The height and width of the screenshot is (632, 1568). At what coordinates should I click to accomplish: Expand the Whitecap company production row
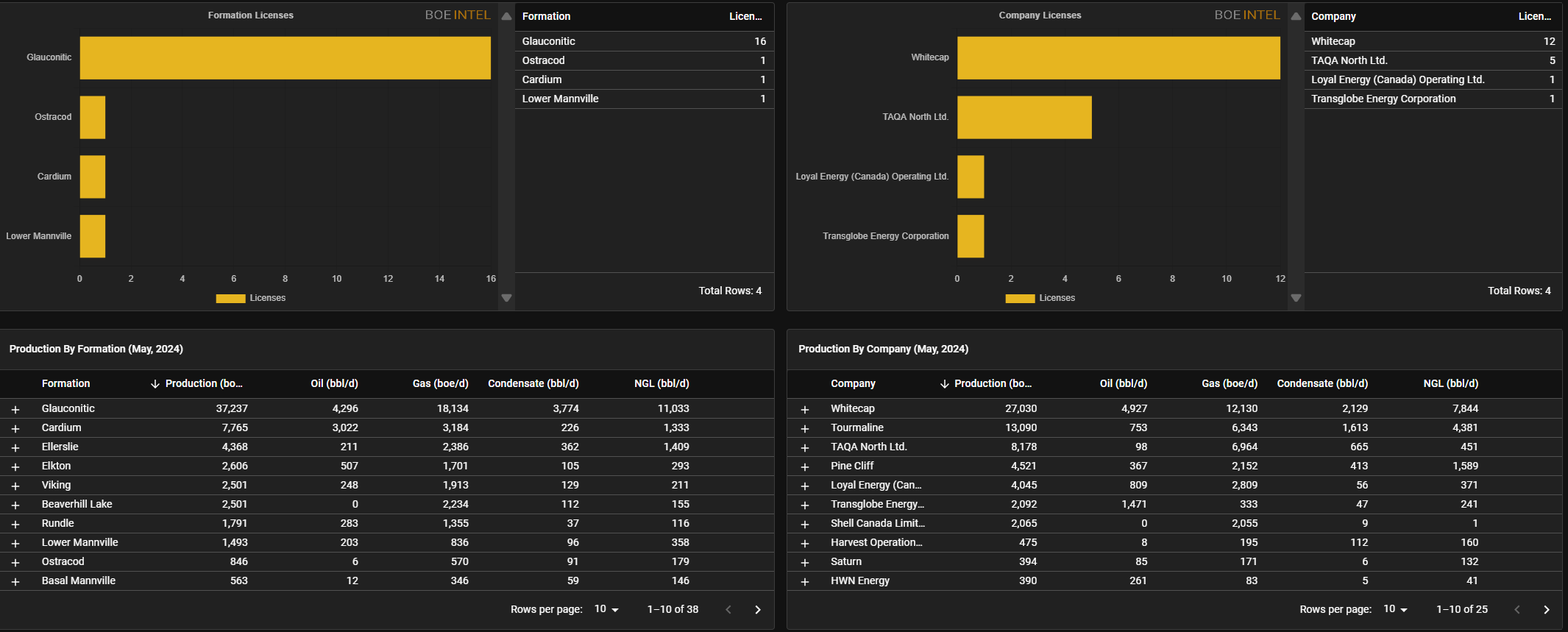[804, 409]
